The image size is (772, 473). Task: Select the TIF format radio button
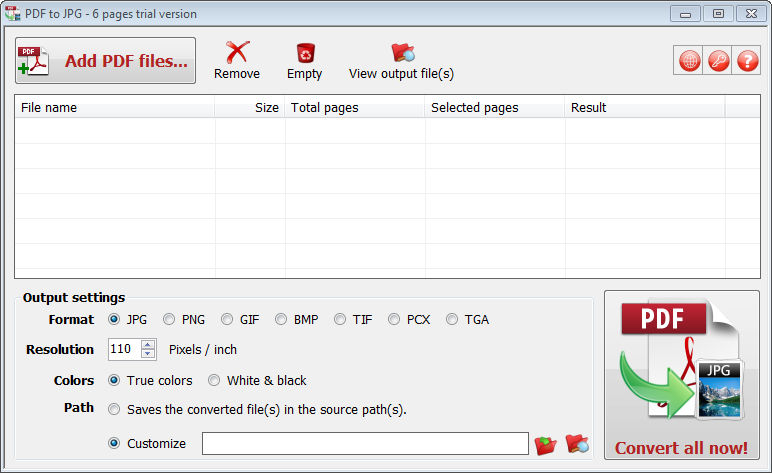tap(340, 319)
